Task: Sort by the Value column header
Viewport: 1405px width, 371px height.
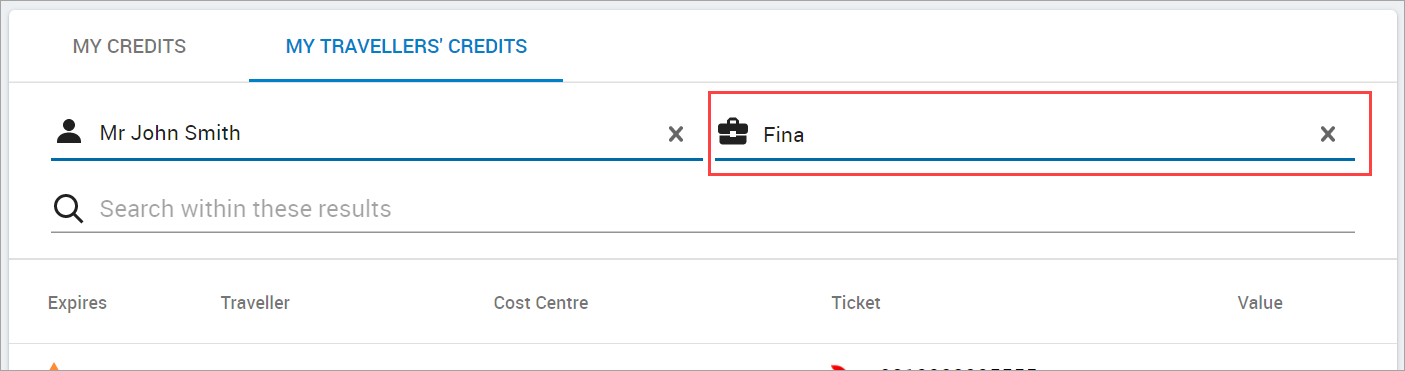Action: pos(1260,302)
